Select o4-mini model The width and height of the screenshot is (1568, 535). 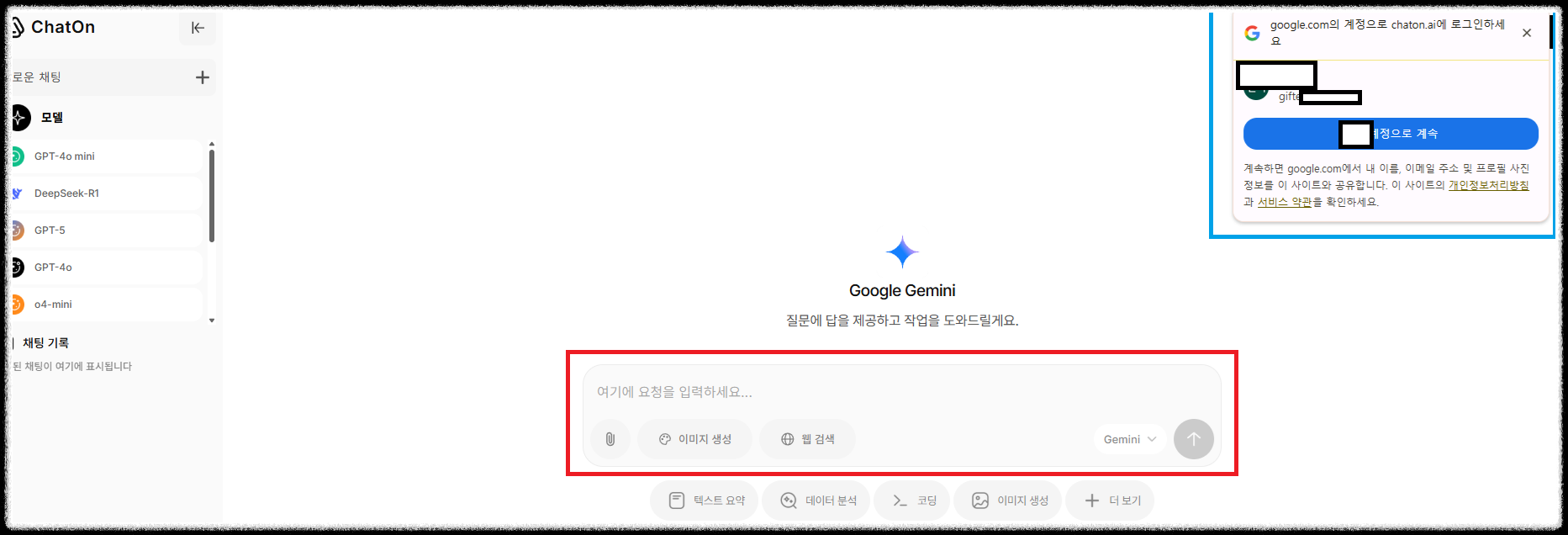click(106, 305)
